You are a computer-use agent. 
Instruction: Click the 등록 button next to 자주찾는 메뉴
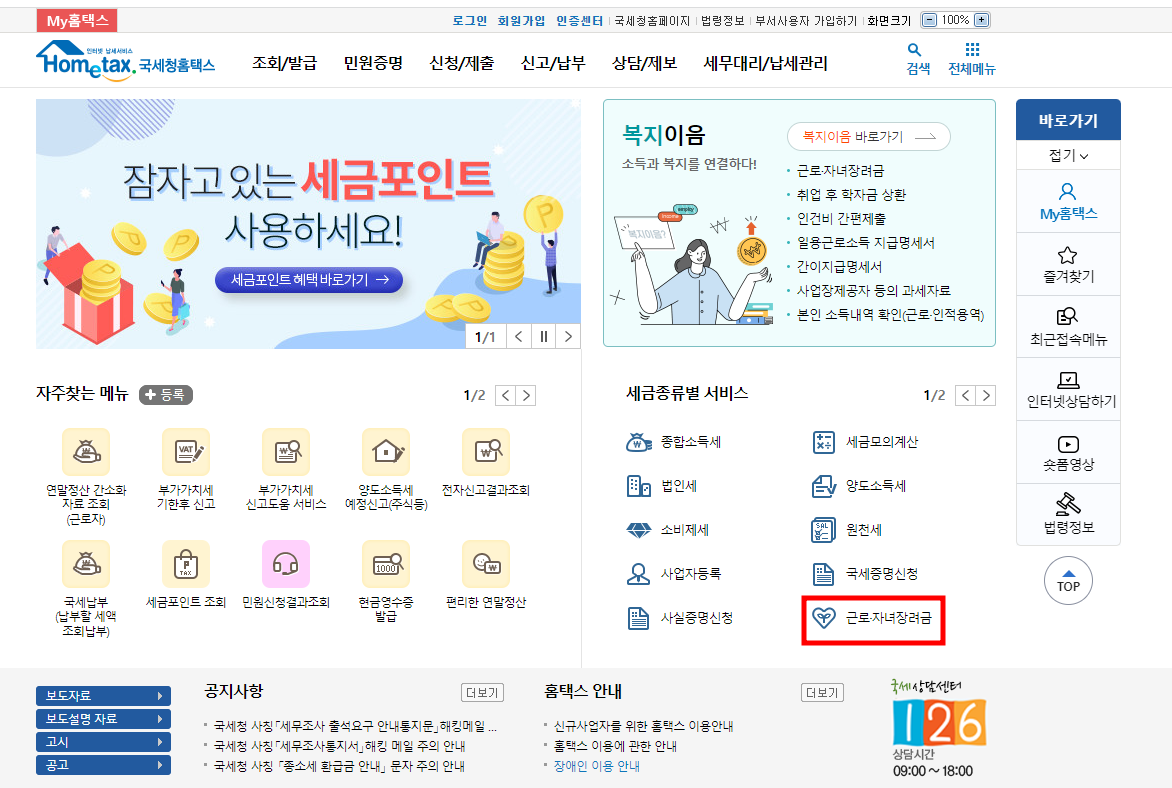pyautogui.click(x=166, y=395)
